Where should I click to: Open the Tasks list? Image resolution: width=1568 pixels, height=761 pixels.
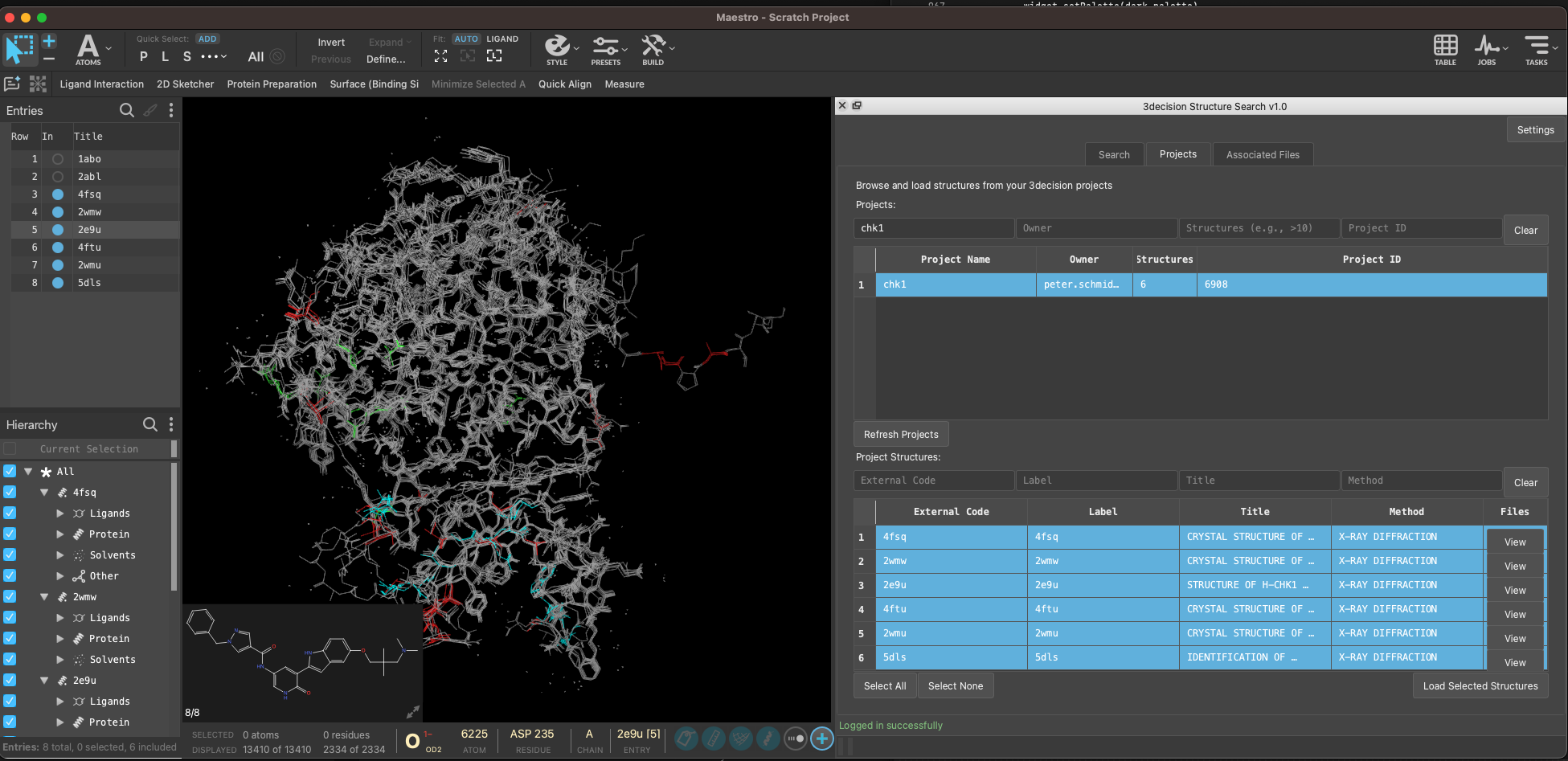pos(1537,49)
